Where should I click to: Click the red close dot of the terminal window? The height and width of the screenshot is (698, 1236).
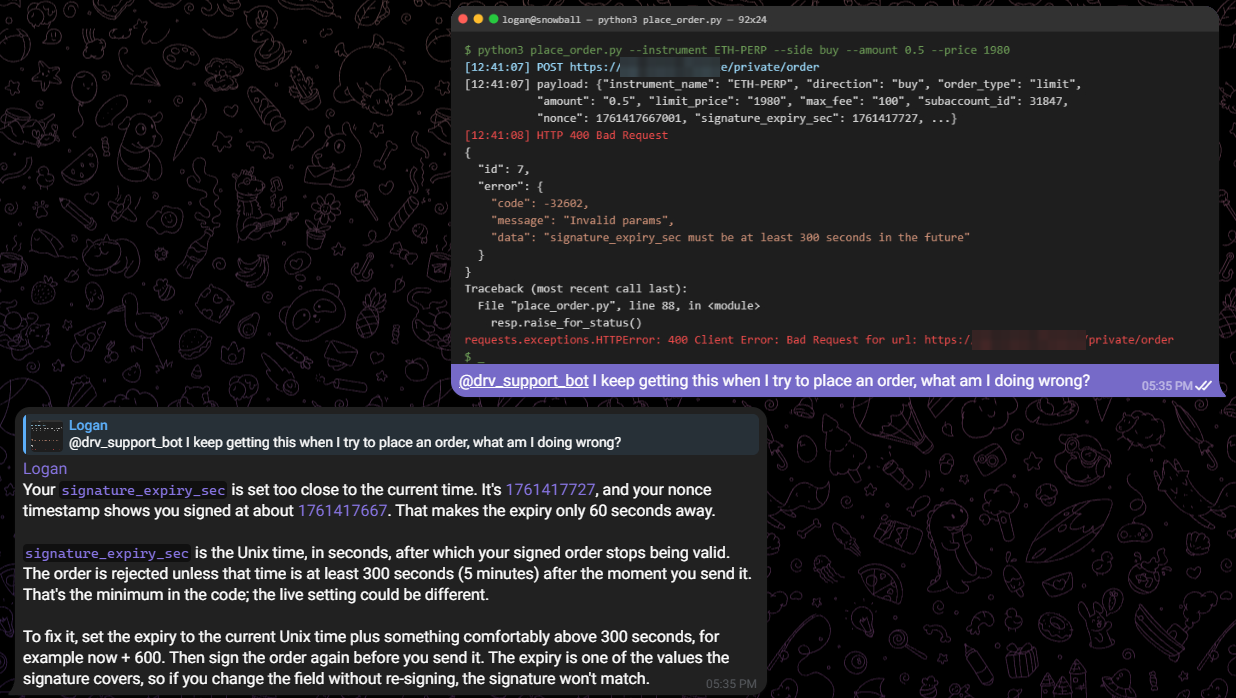[x=464, y=19]
